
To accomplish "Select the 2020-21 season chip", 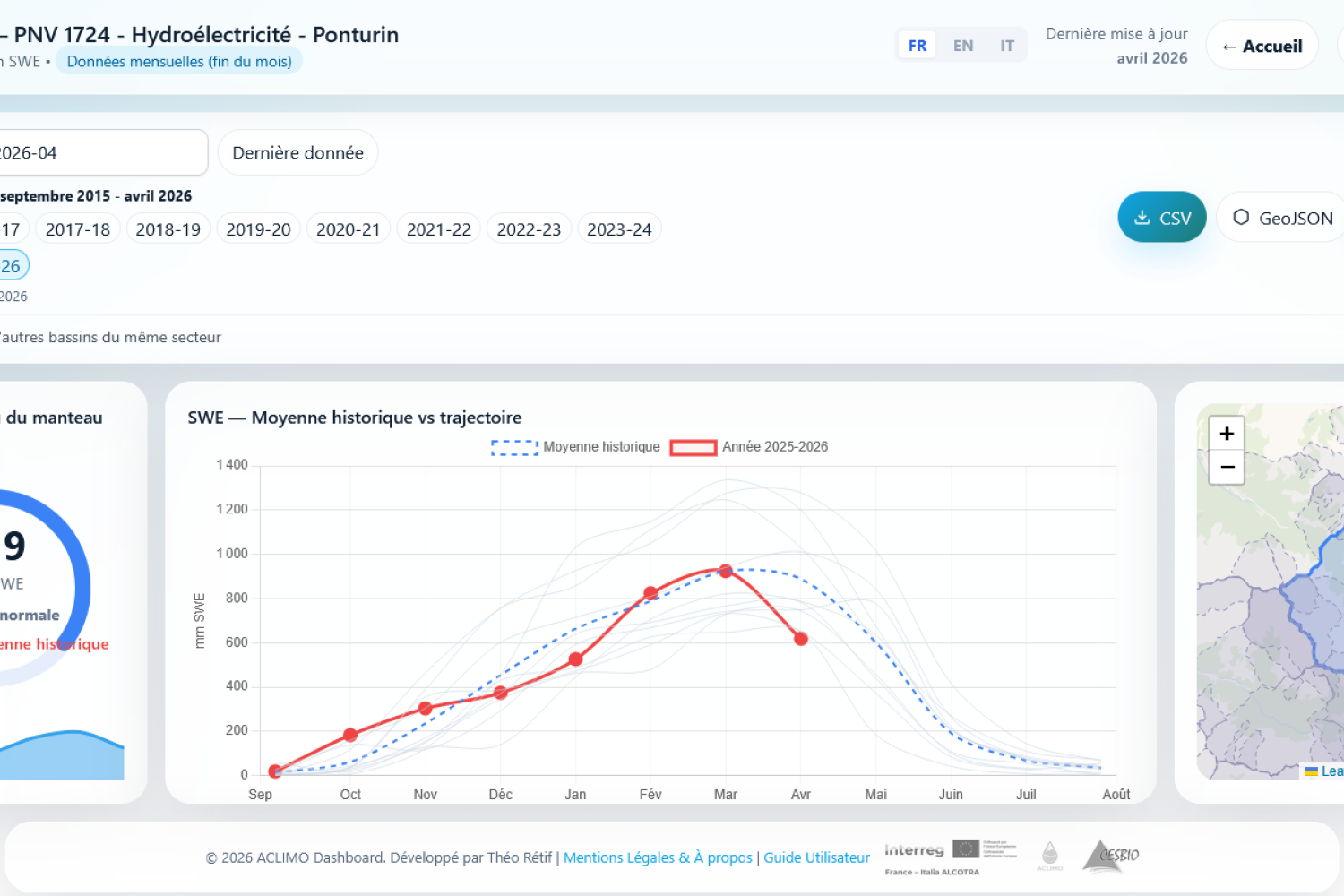I will point(349,229).
